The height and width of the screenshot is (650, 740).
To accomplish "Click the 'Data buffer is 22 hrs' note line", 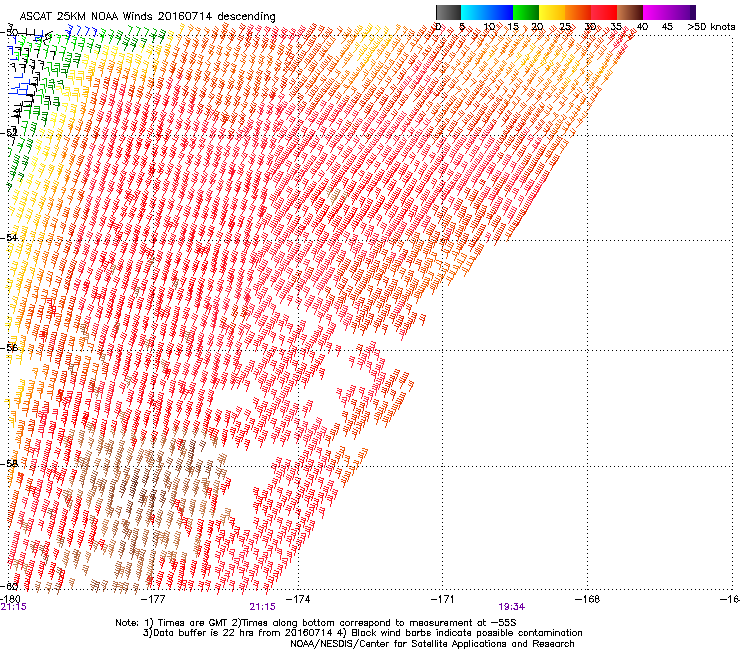I will pos(362,633).
